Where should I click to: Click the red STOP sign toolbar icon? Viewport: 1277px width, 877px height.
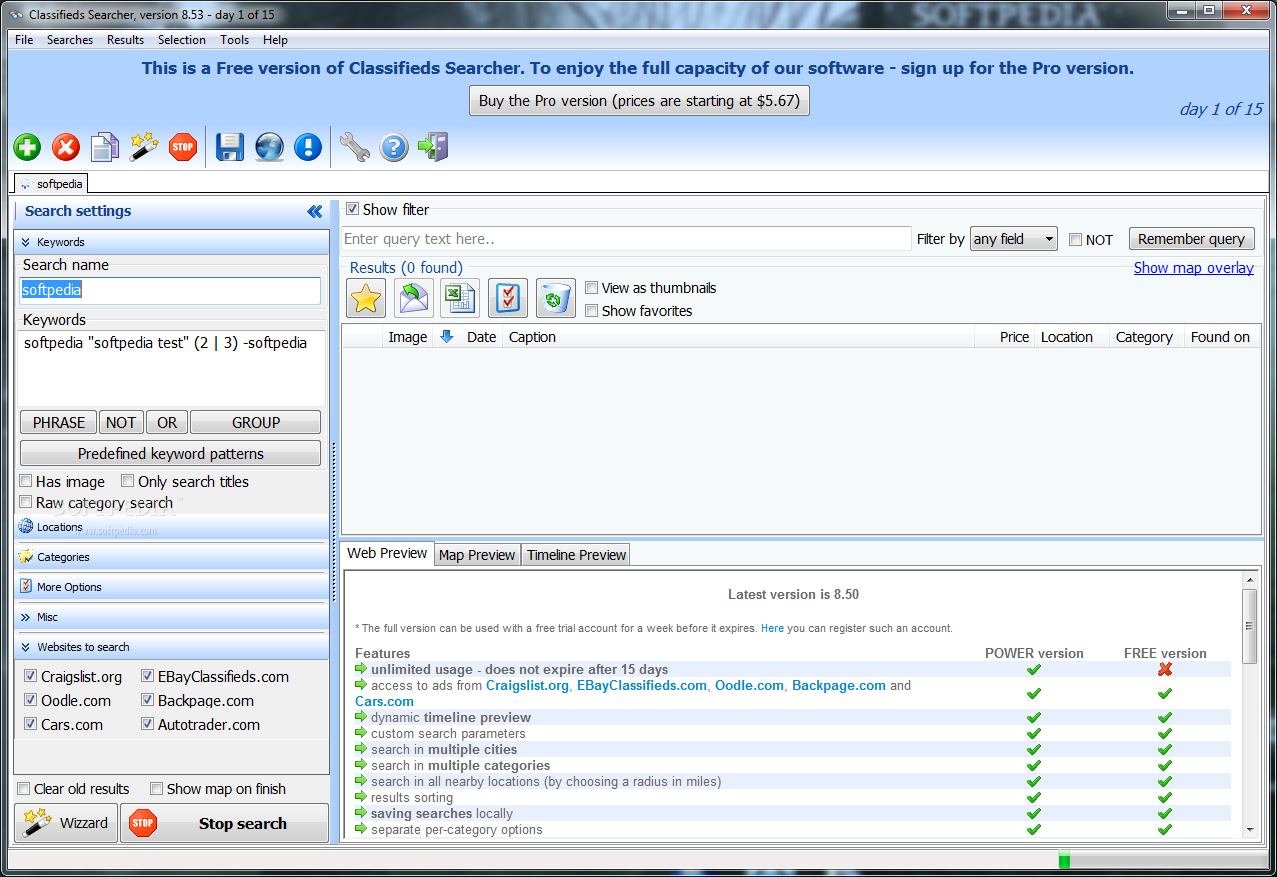click(183, 148)
